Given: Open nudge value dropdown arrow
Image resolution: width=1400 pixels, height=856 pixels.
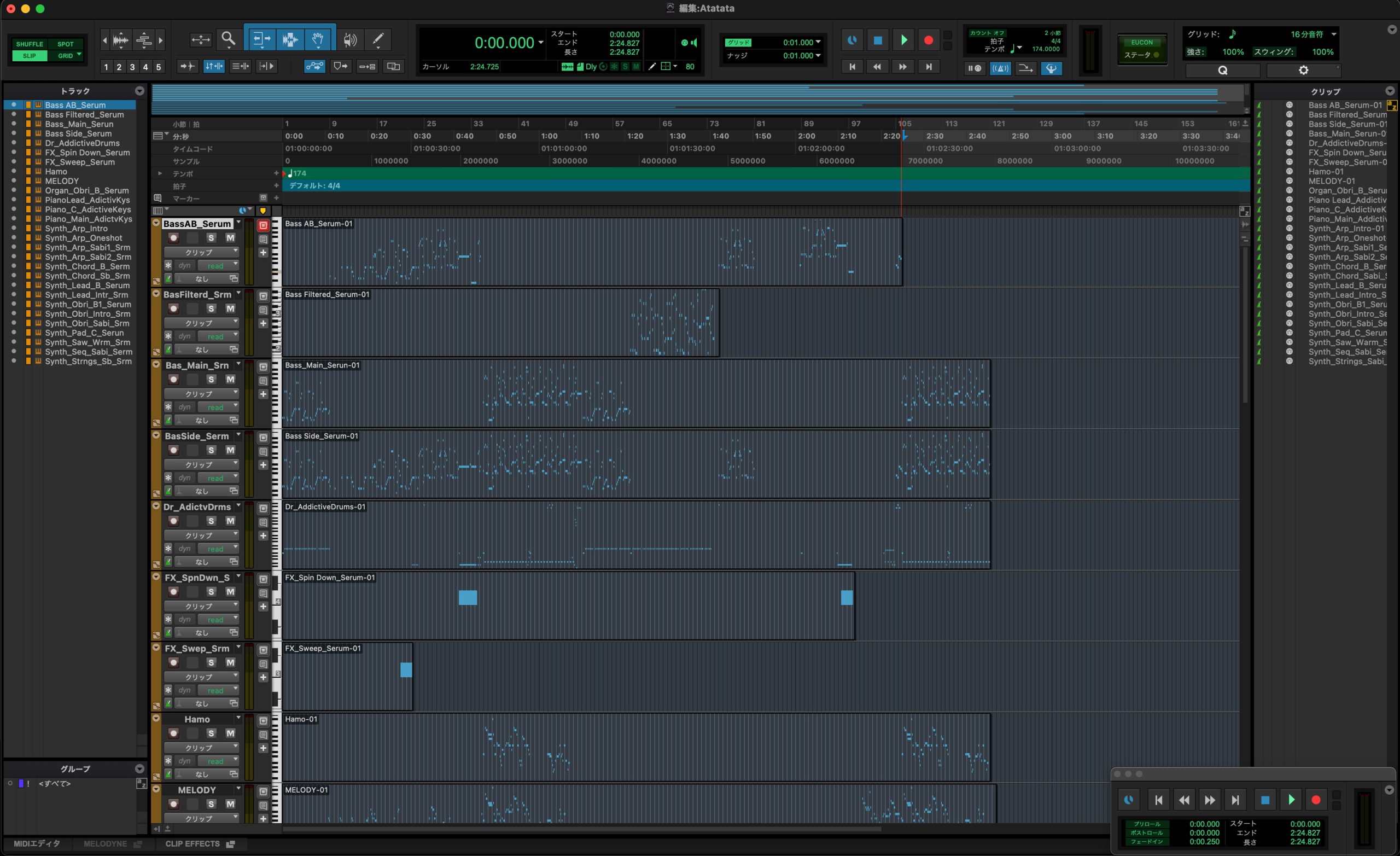Looking at the screenshot, I should pos(818,56).
